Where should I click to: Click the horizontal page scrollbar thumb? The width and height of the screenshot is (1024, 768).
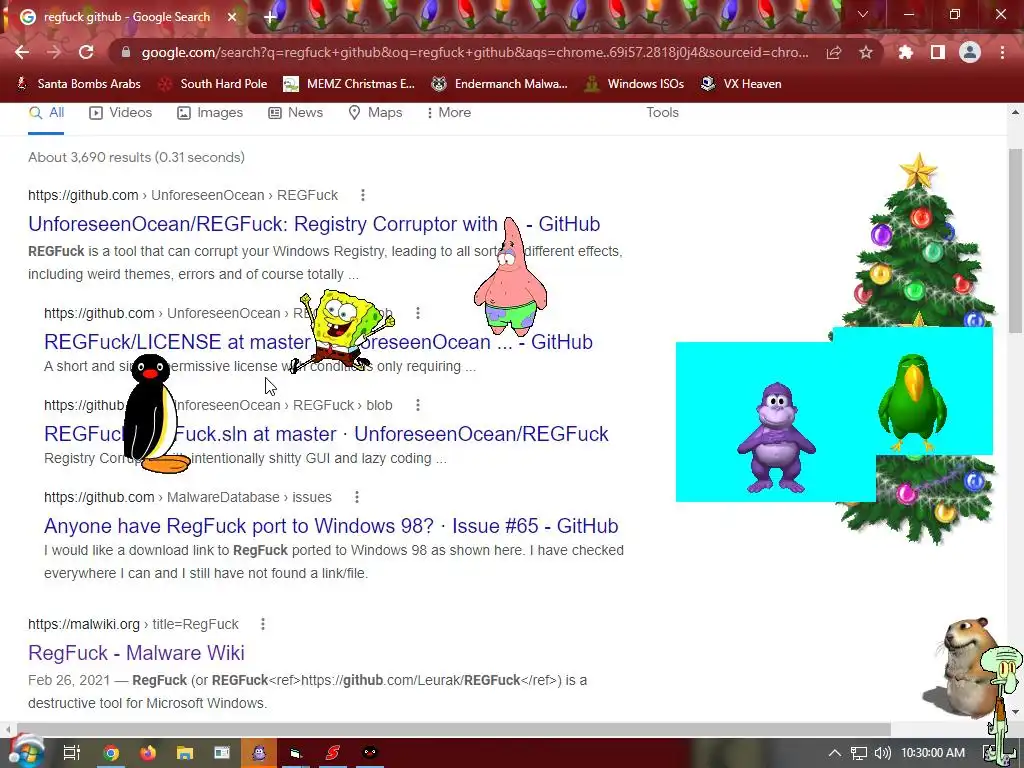coord(453,729)
